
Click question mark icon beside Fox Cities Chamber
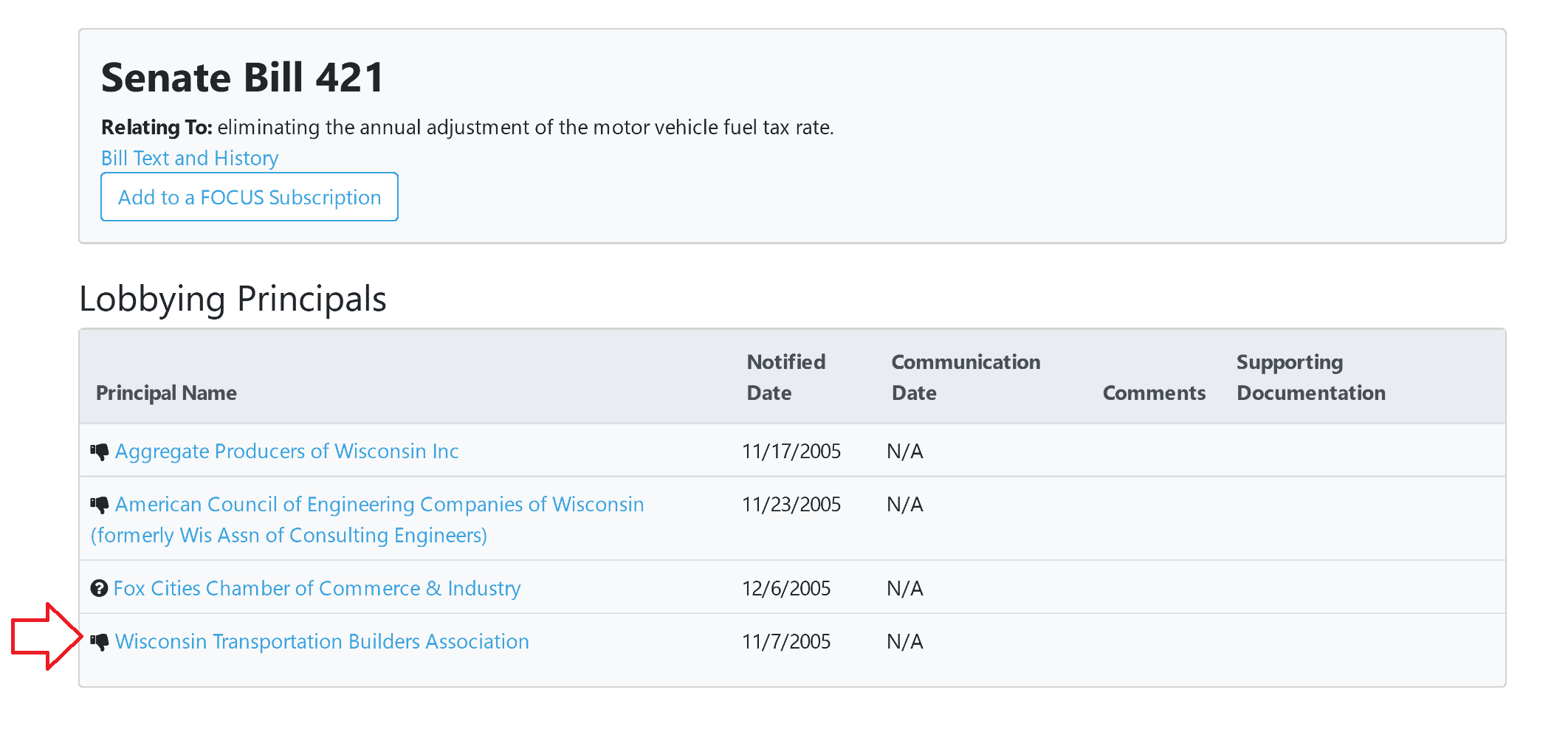point(99,588)
